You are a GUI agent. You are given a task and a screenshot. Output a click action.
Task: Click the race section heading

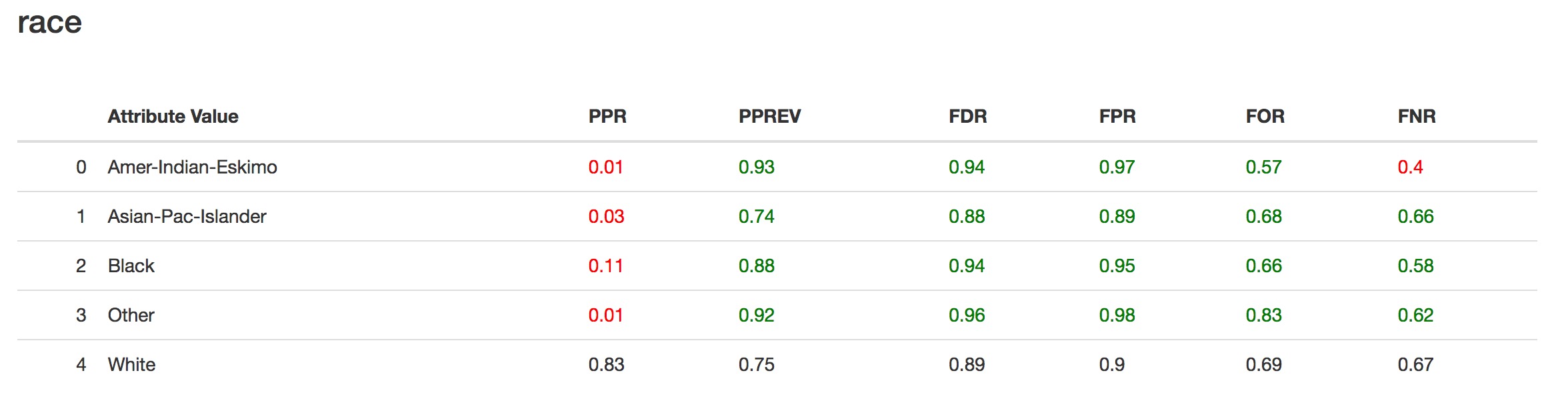pos(49,24)
